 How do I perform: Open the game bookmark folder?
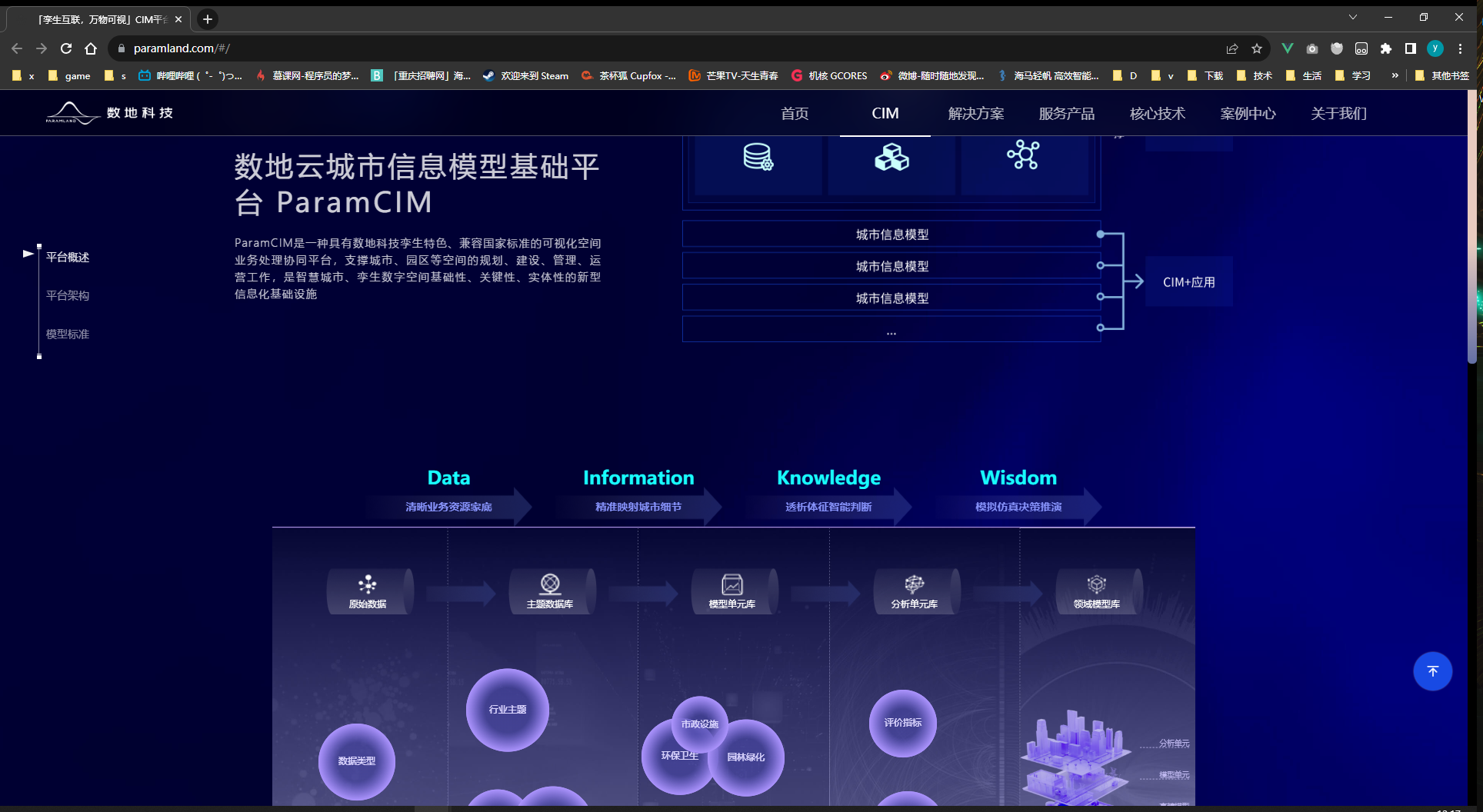(x=69, y=75)
